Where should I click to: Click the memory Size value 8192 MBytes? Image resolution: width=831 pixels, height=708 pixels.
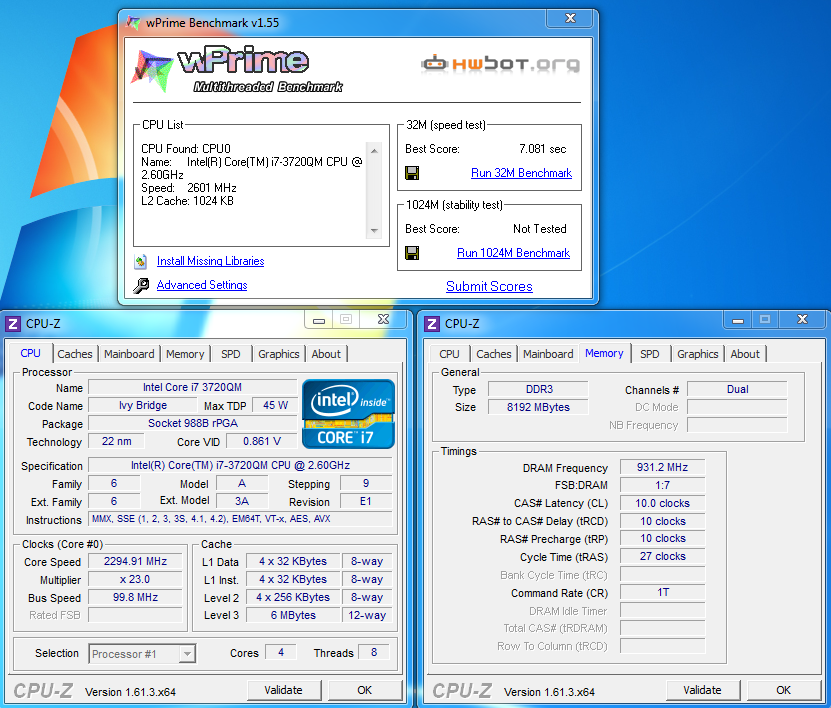tap(538, 408)
